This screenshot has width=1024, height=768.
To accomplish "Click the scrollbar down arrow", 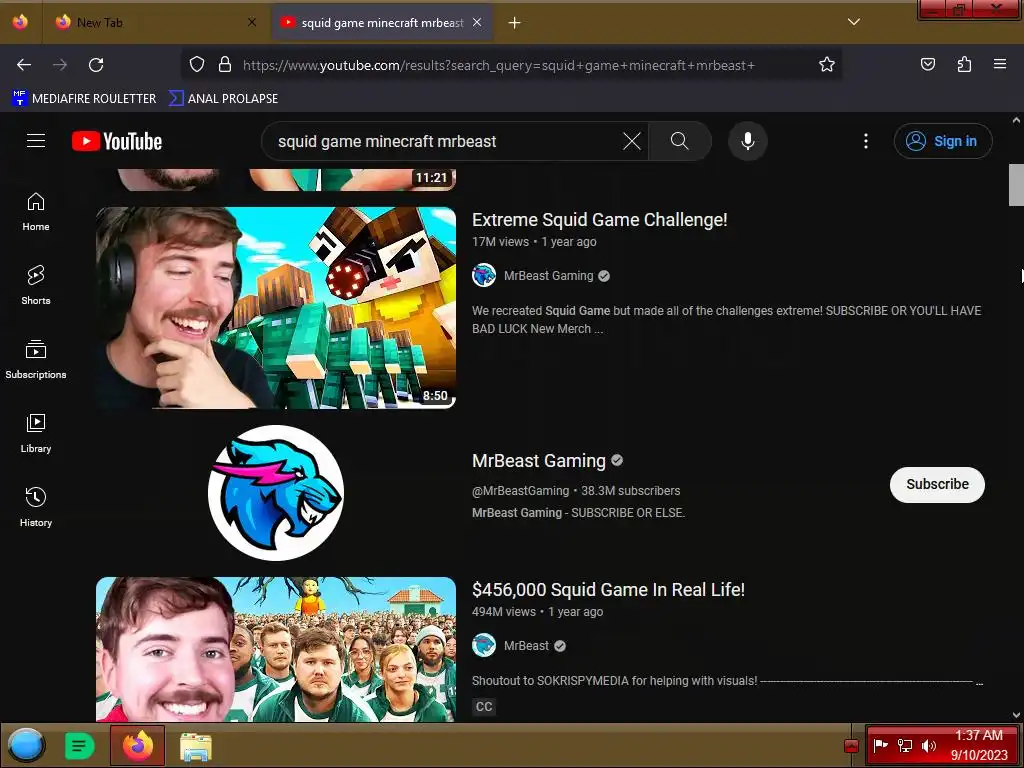I will click(x=1016, y=715).
